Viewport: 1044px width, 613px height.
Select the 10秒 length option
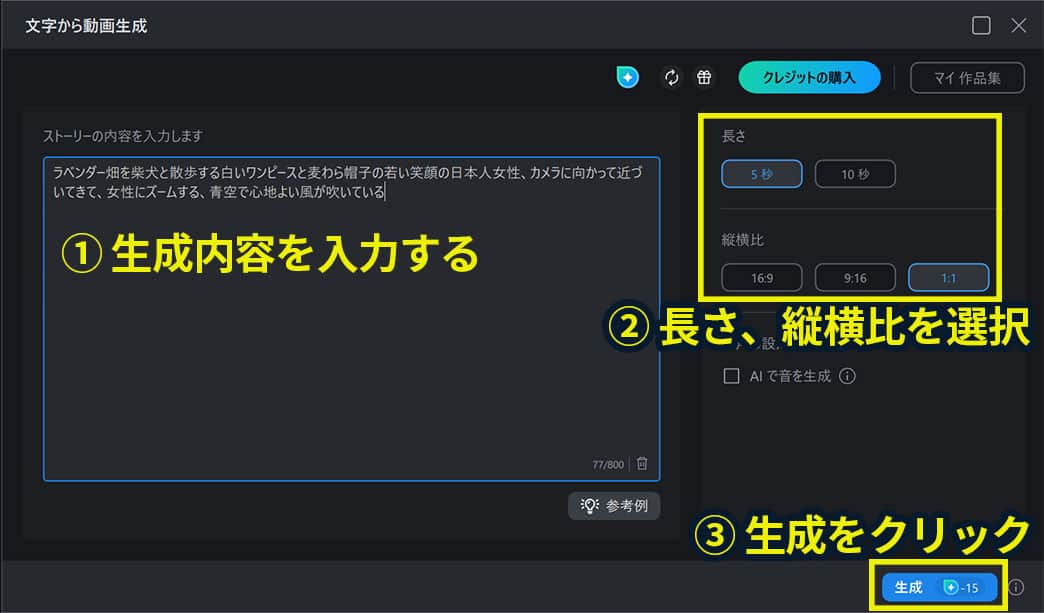[855, 172]
